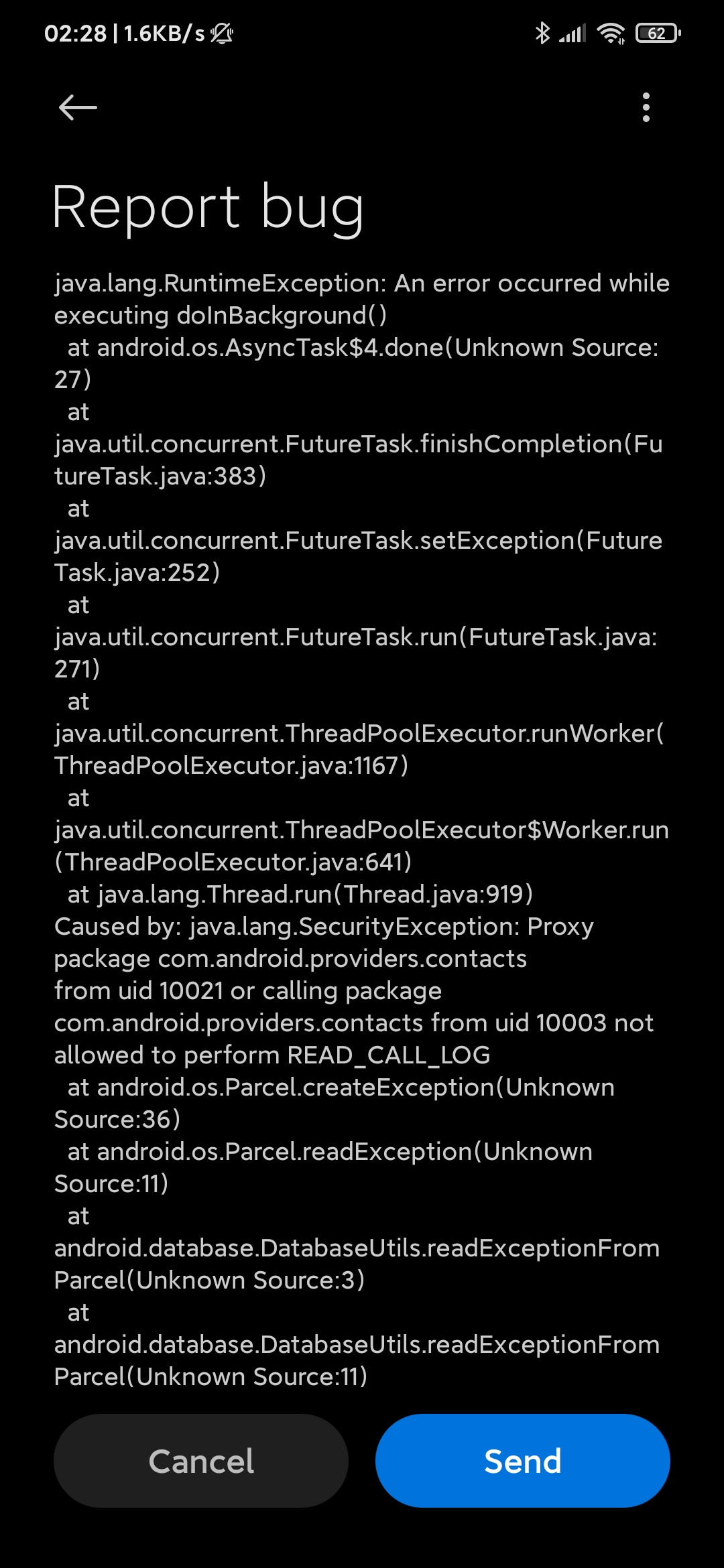Tap the Thread.run(Thread.java:919) line
Screen dimensions: 724x1568
[300, 895]
